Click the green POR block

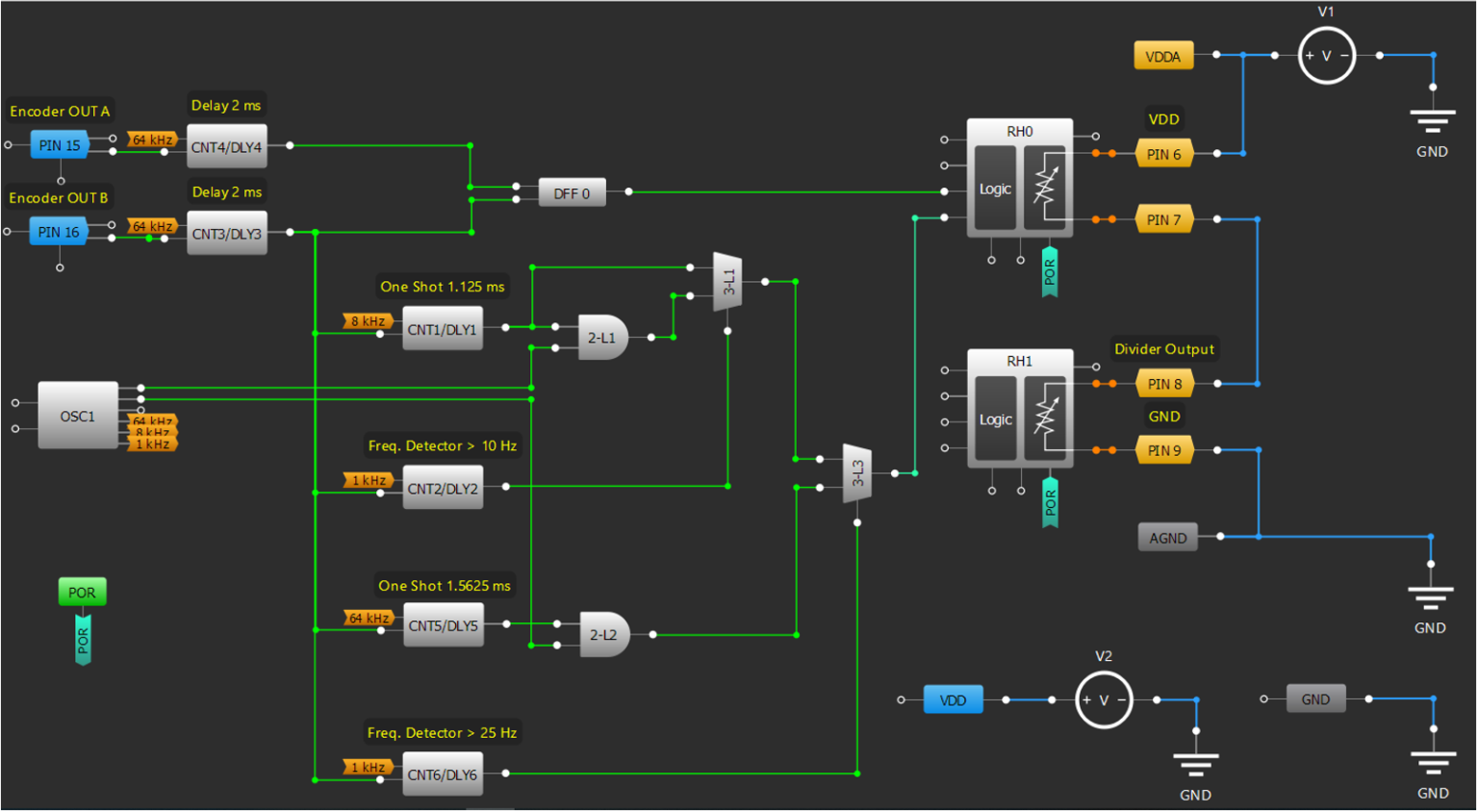tap(82, 592)
